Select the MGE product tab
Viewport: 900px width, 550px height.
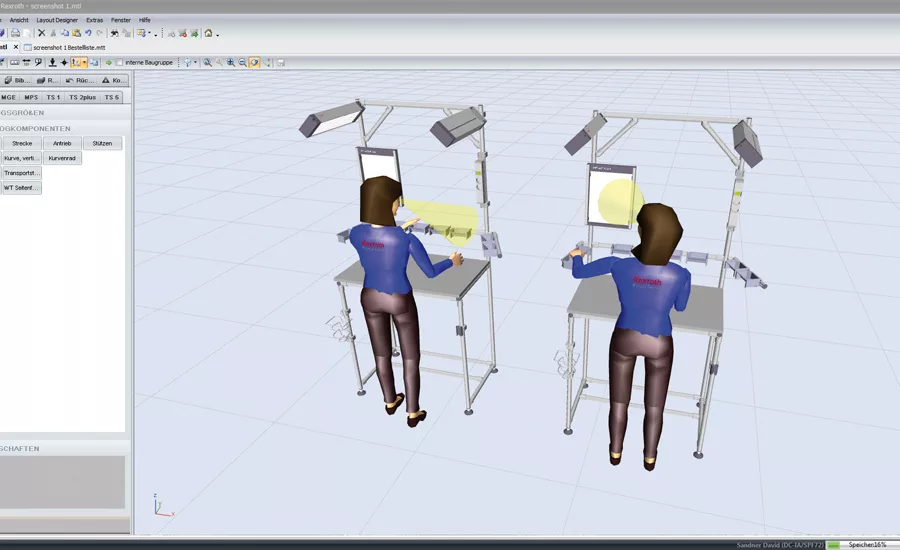9,98
